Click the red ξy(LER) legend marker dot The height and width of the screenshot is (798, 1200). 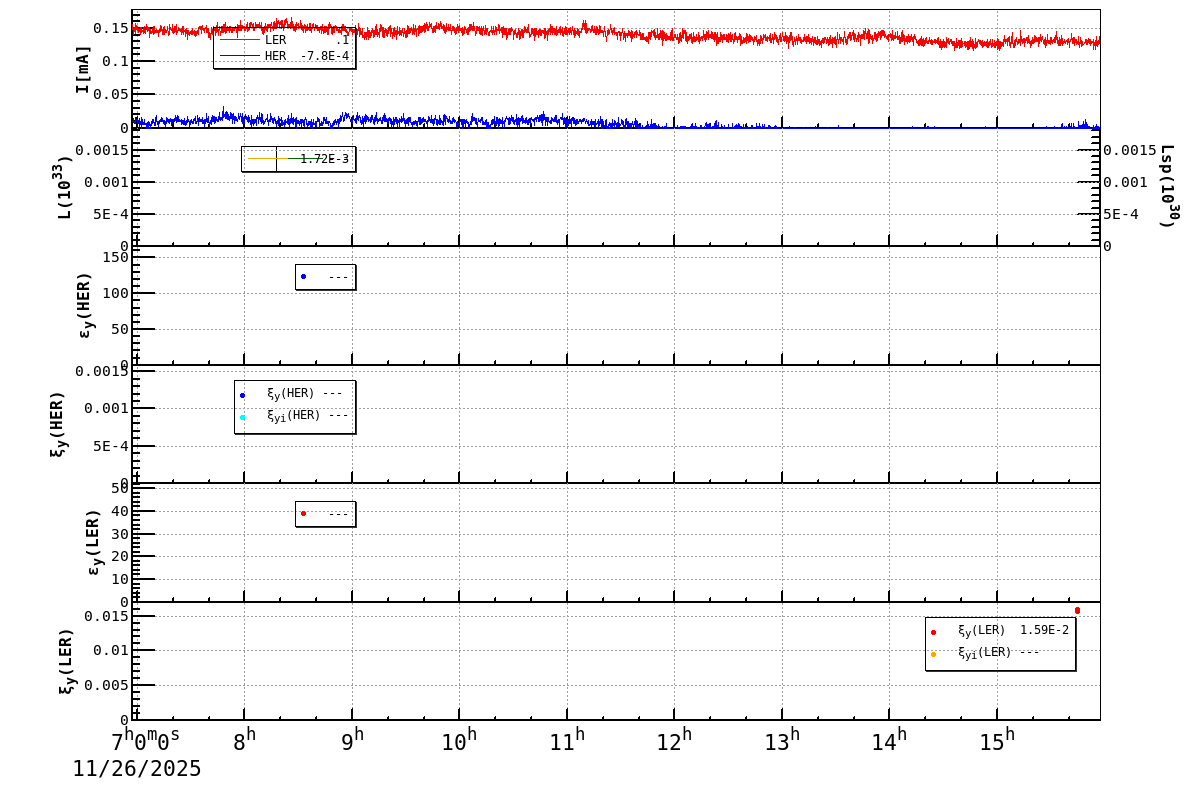tap(933, 632)
